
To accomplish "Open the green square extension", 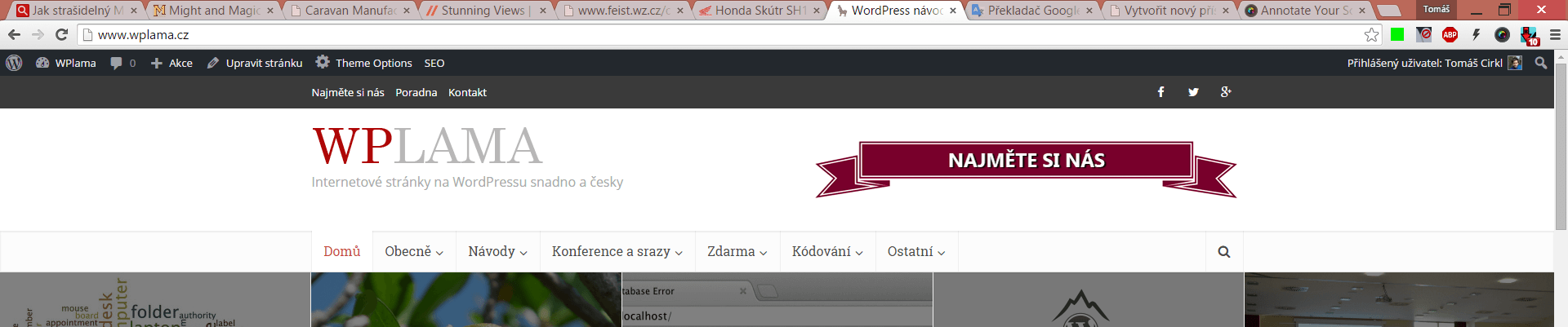I will tap(1397, 34).
